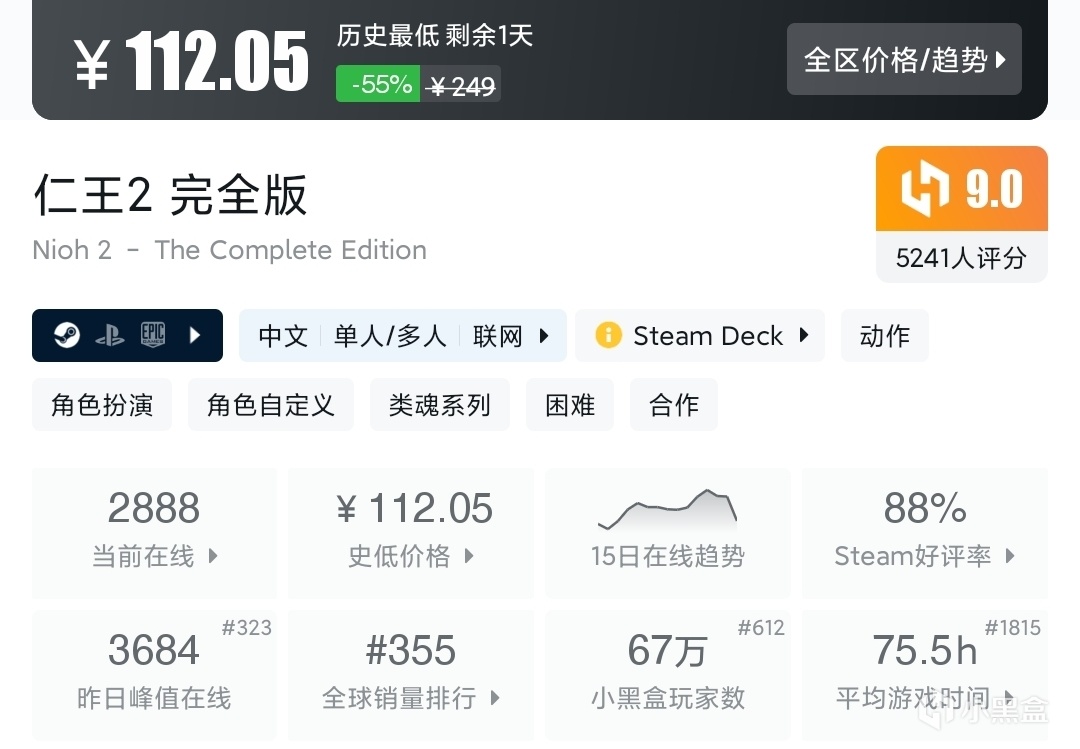Open the 当前在线 player count stat
Viewport: 1080px width, 749px height.
154,531
